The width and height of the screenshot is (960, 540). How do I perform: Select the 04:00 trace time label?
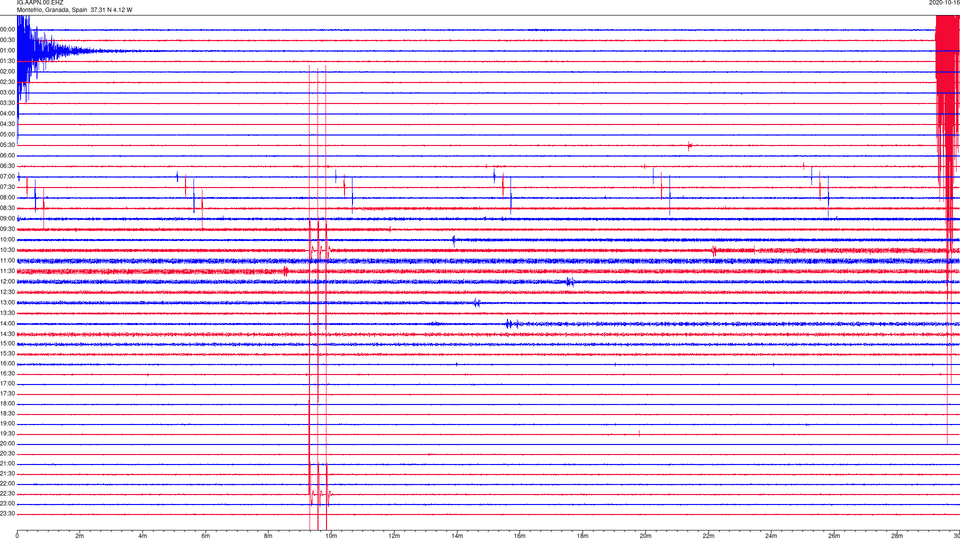8,113
